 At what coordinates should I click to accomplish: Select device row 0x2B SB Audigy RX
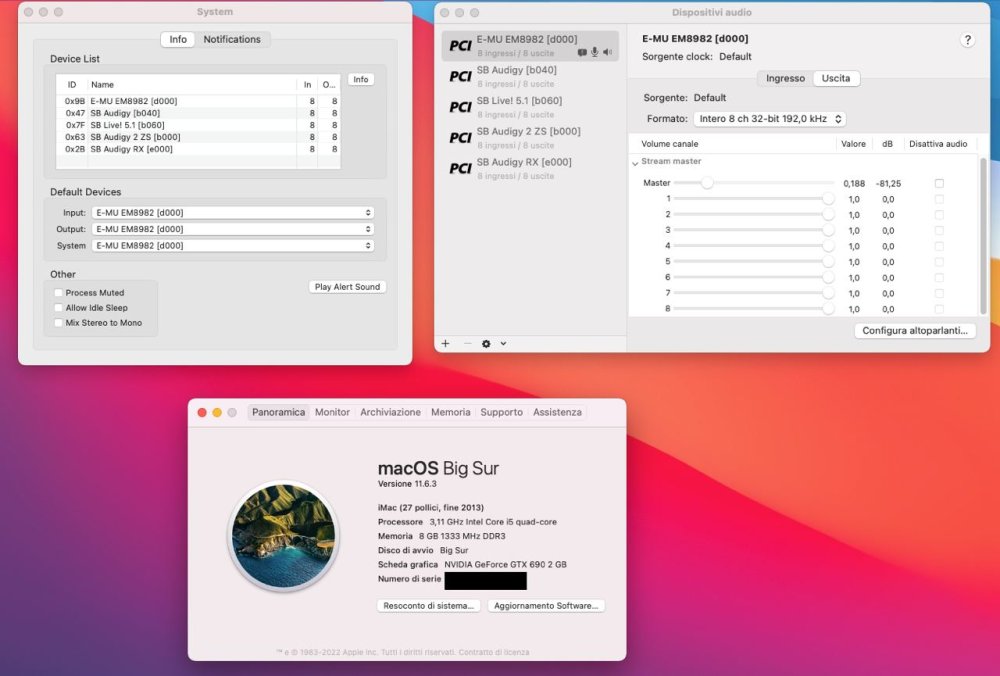click(x=198, y=149)
